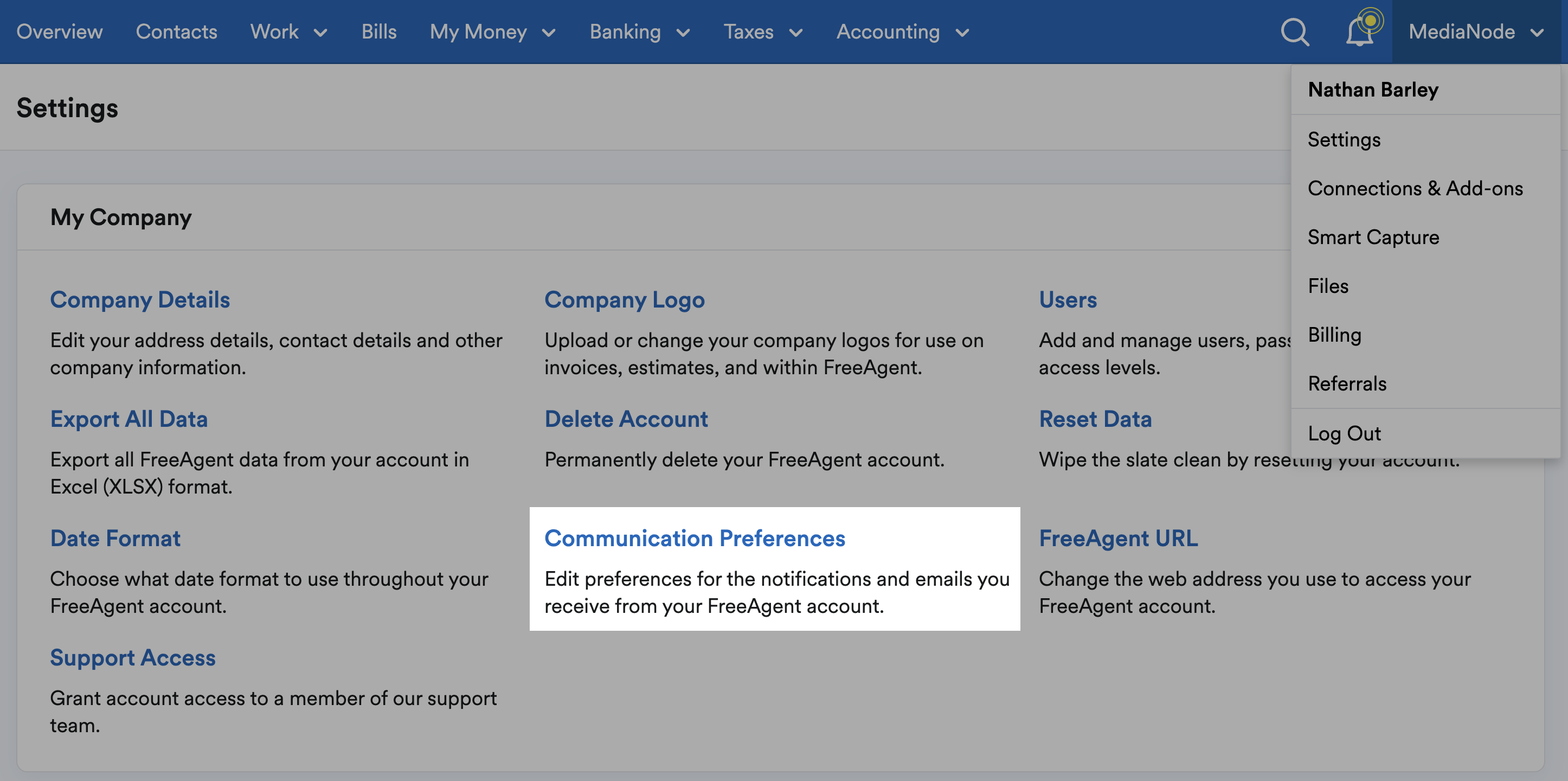Screen dimensions: 1568x781
Task: Expand the Banking dropdown menu
Action: click(x=640, y=31)
